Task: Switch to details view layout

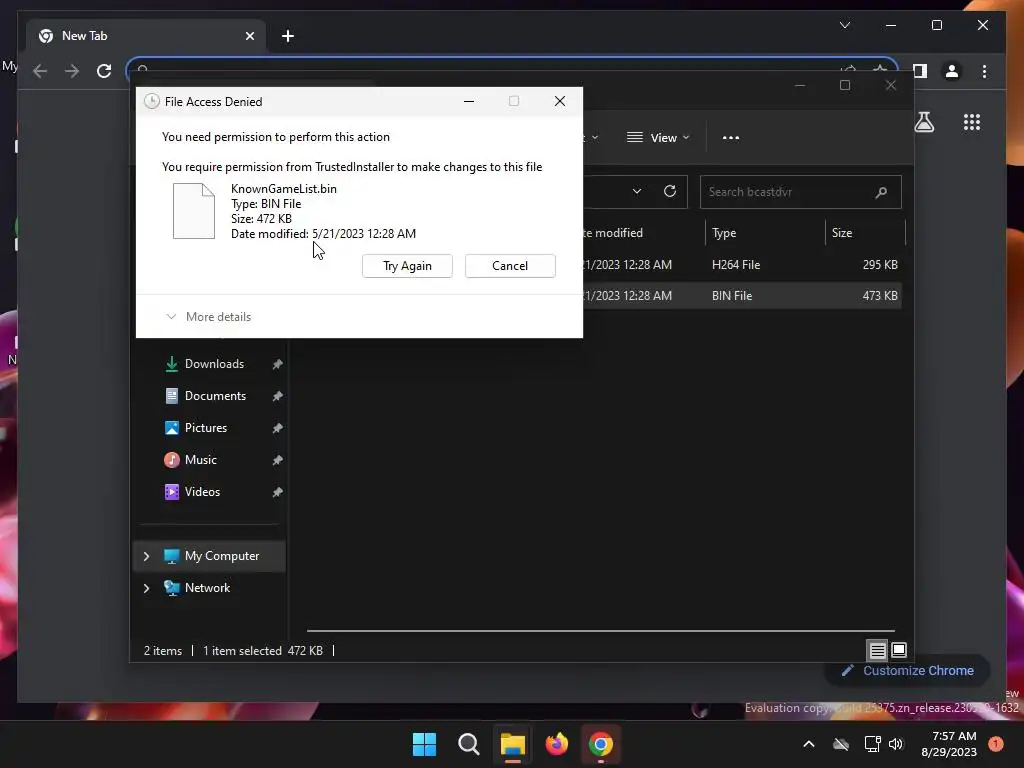Action: pyautogui.click(x=877, y=650)
